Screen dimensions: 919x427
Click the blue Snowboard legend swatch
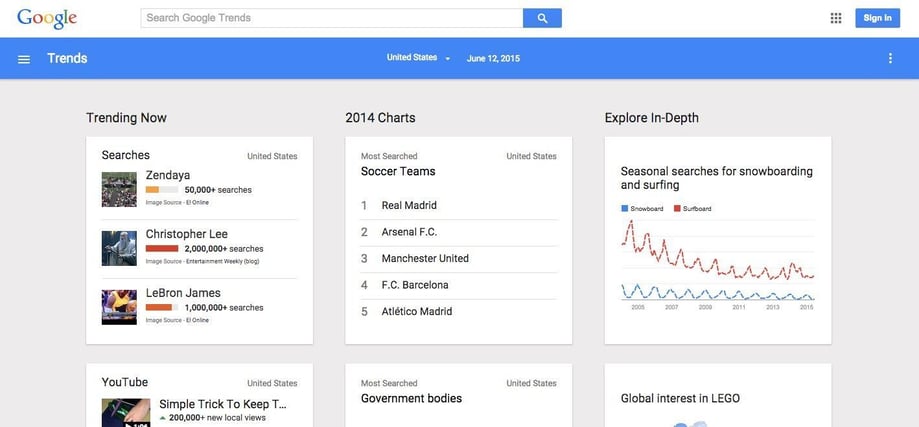point(624,209)
